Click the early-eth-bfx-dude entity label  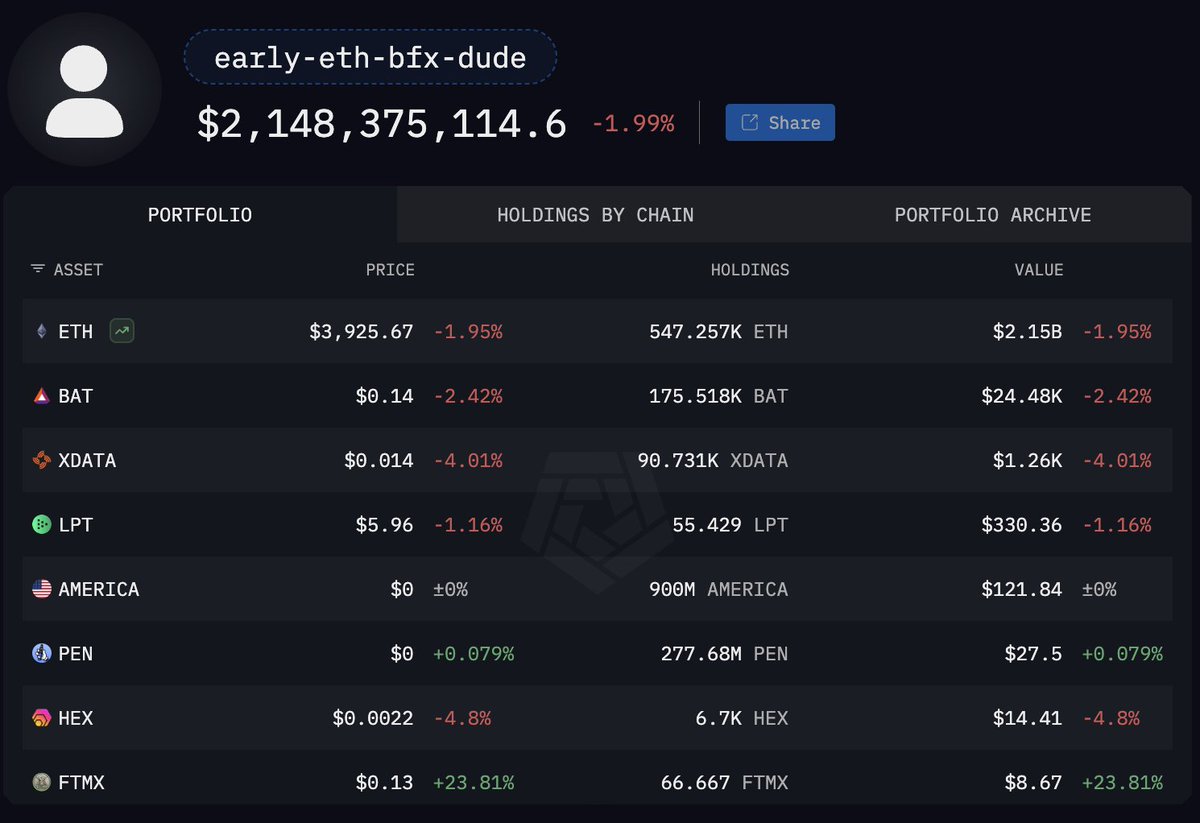pyautogui.click(x=370, y=58)
